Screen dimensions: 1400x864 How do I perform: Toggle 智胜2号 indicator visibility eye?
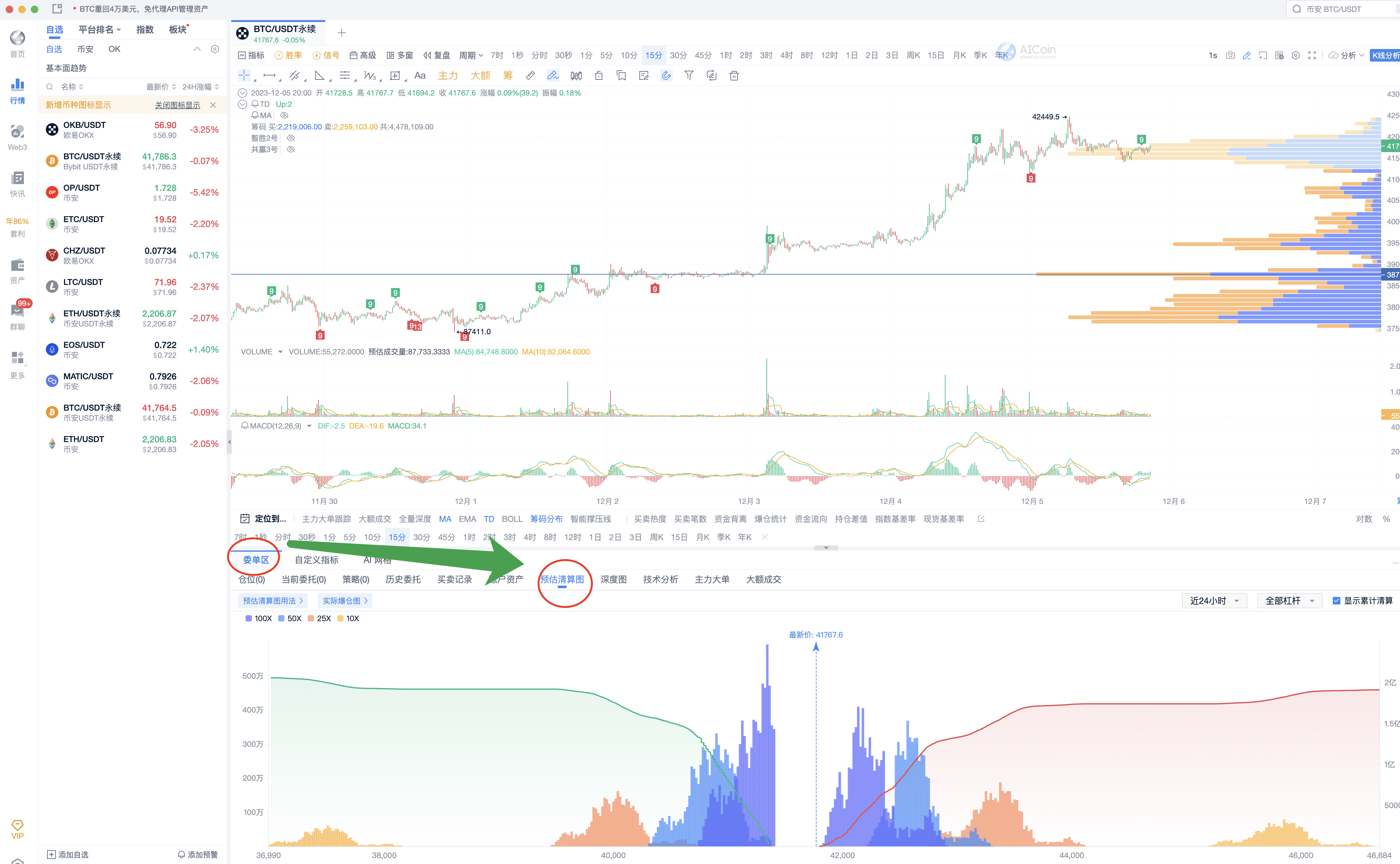click(291, 138)
